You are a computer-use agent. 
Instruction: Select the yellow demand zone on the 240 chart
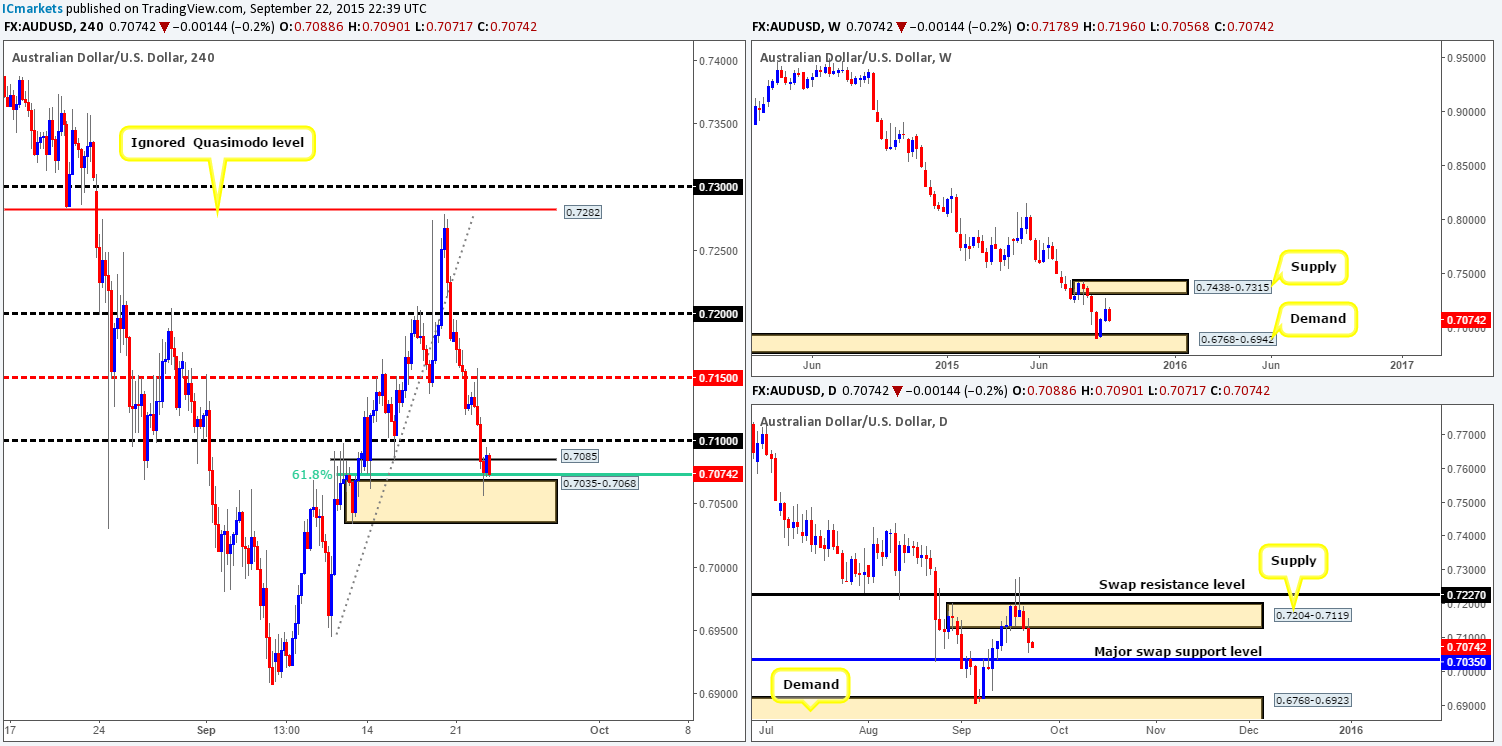point(450,501)
